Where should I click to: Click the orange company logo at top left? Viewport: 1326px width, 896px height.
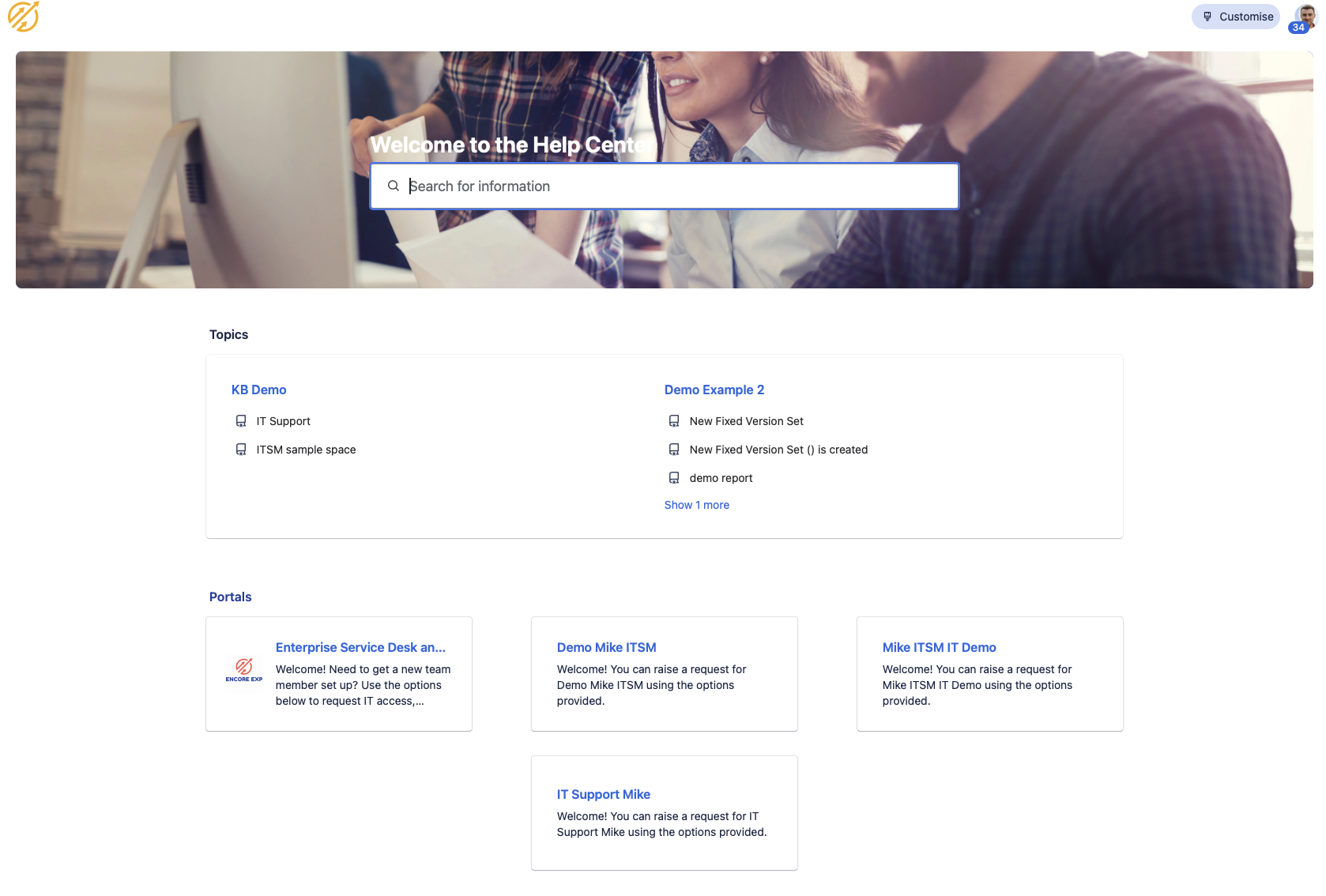coord(23,17)
